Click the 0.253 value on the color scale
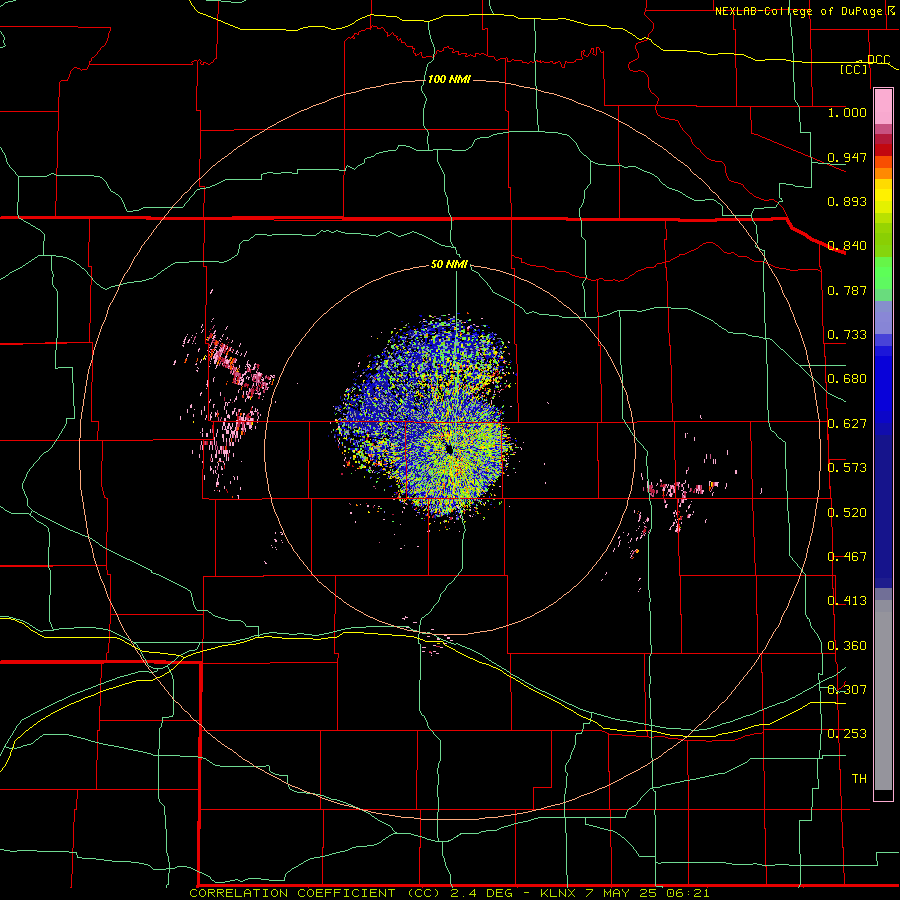900x900 pixels. tap(847, 734)
